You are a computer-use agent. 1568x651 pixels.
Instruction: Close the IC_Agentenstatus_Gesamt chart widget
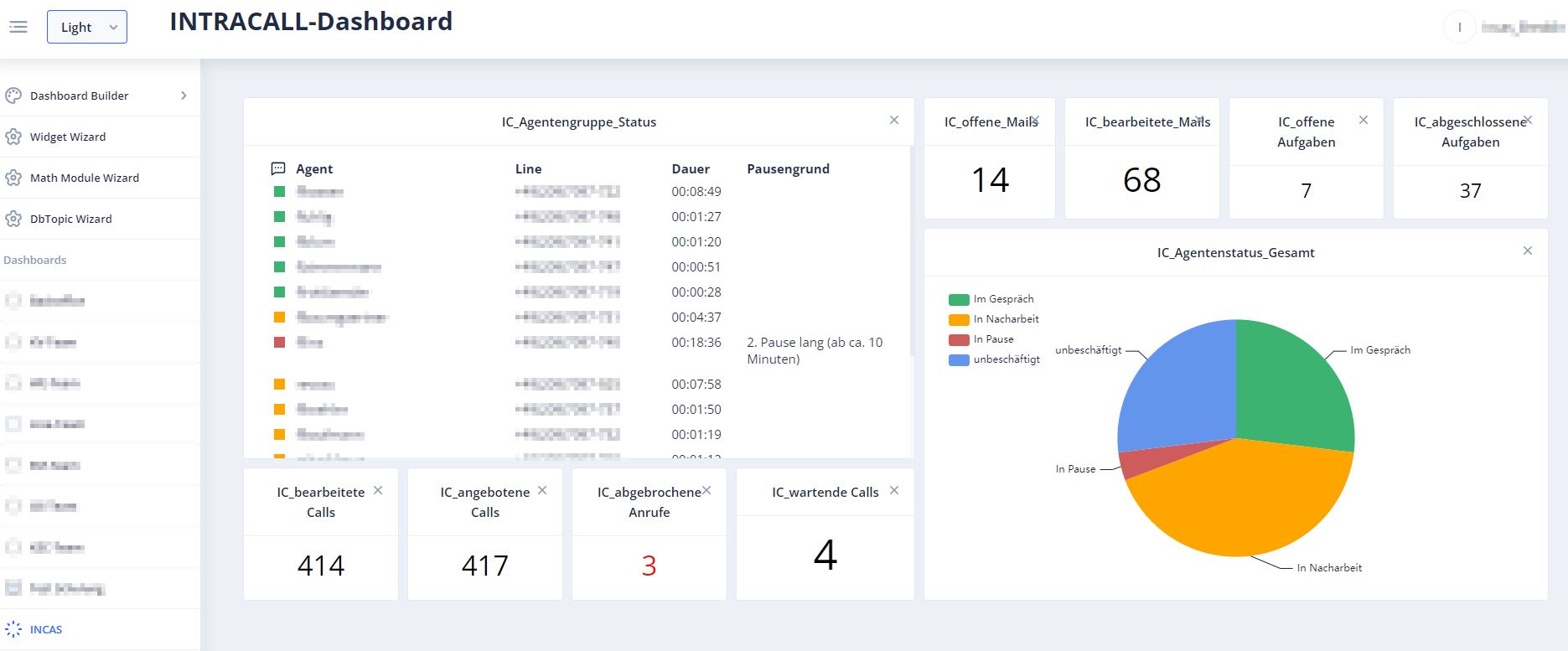(1528, 251)
